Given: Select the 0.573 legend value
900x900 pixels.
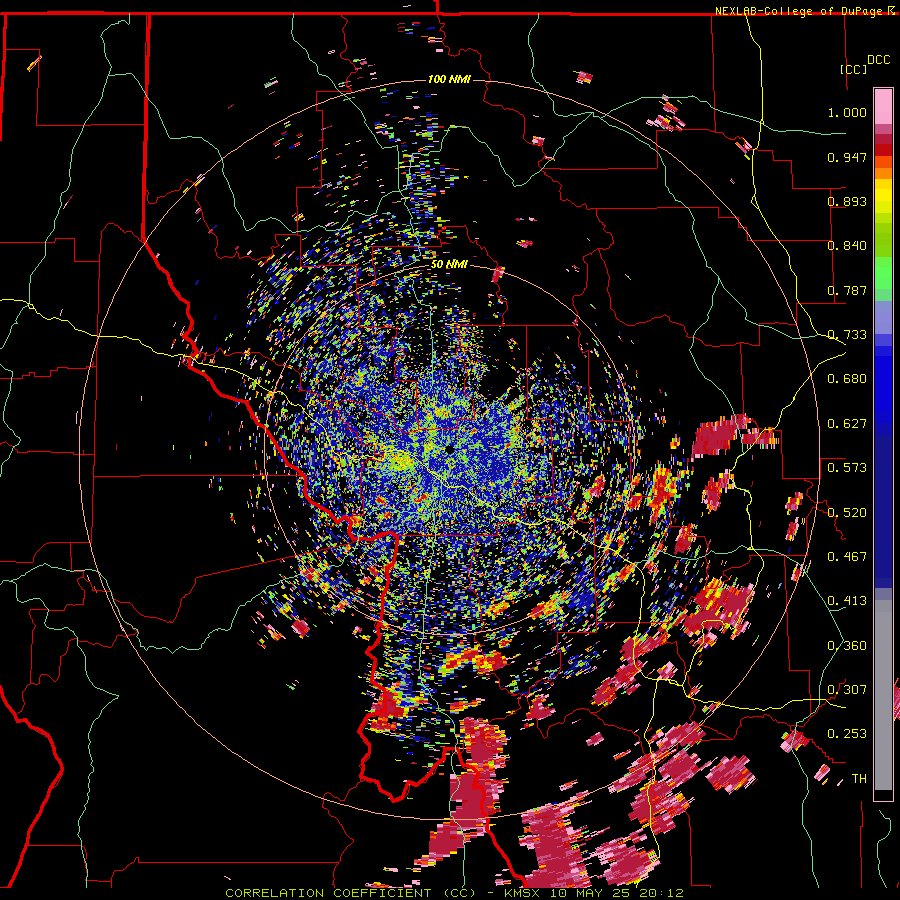Looking at the screenshot, I should pyautogui.click(x=847, y=468).
